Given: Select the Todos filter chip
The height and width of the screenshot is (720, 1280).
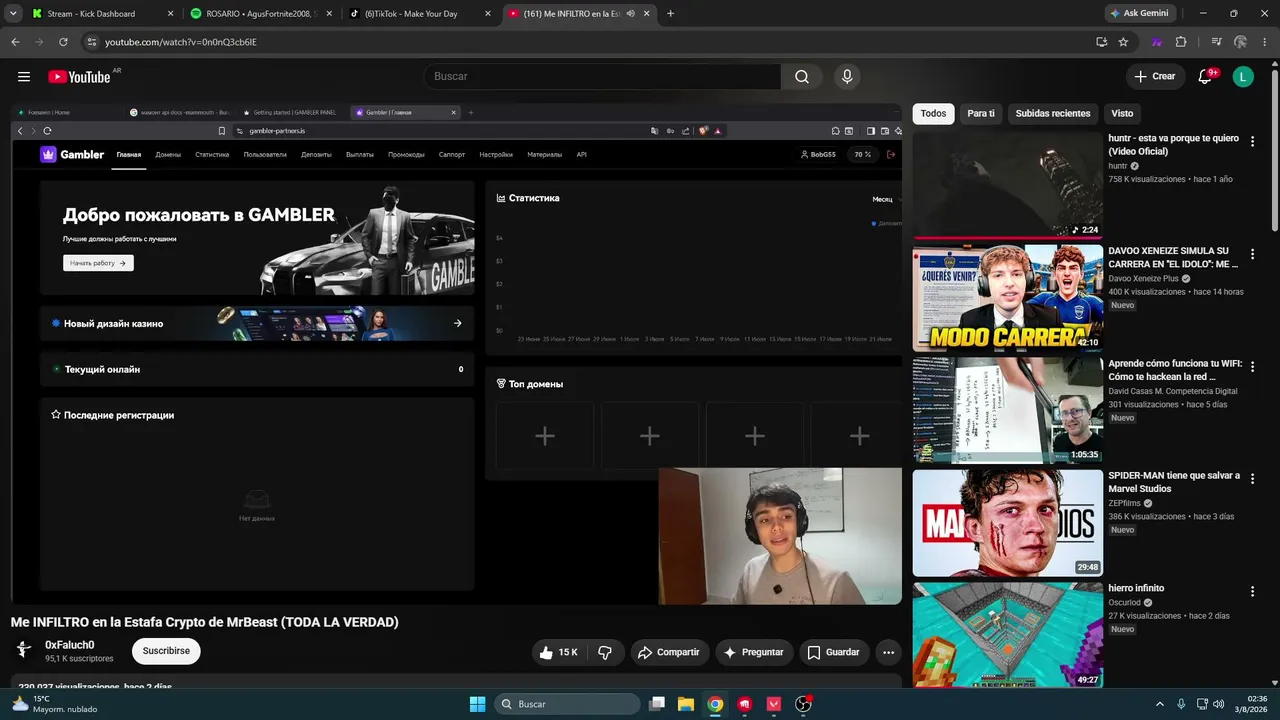Looking at the screenshot, I should [933, 114].
